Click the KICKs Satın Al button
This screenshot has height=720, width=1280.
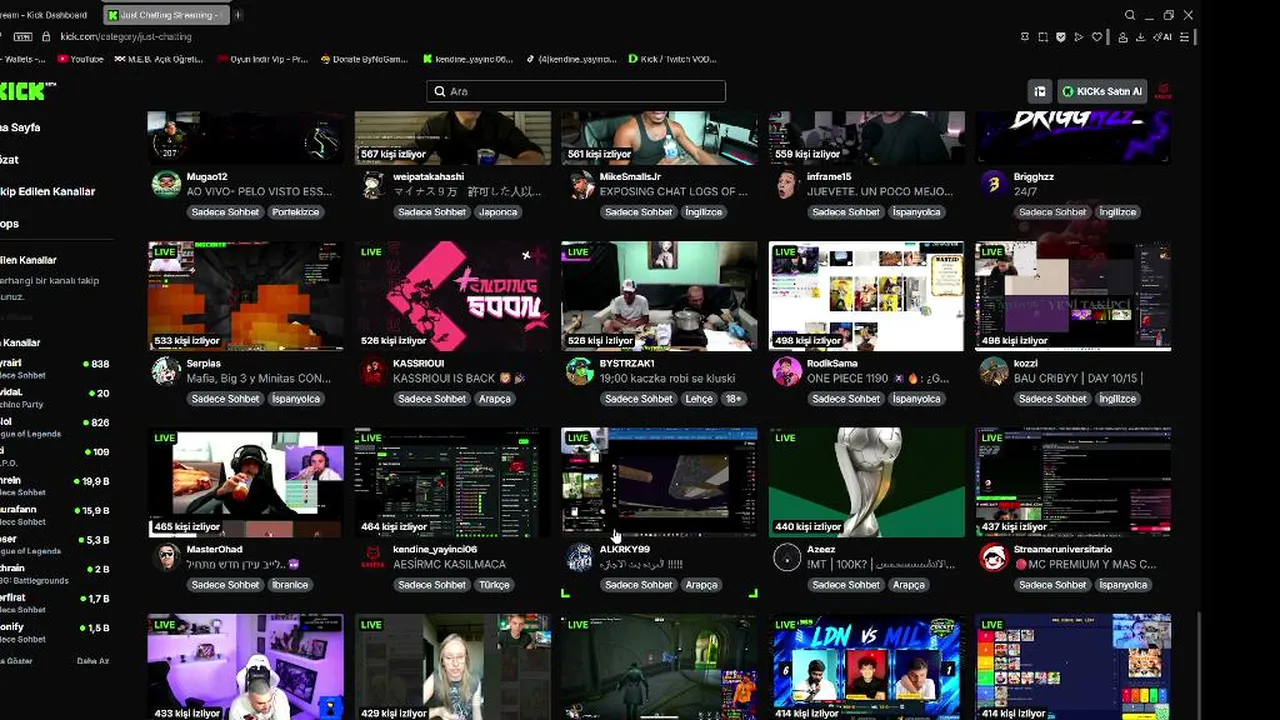1102,91
